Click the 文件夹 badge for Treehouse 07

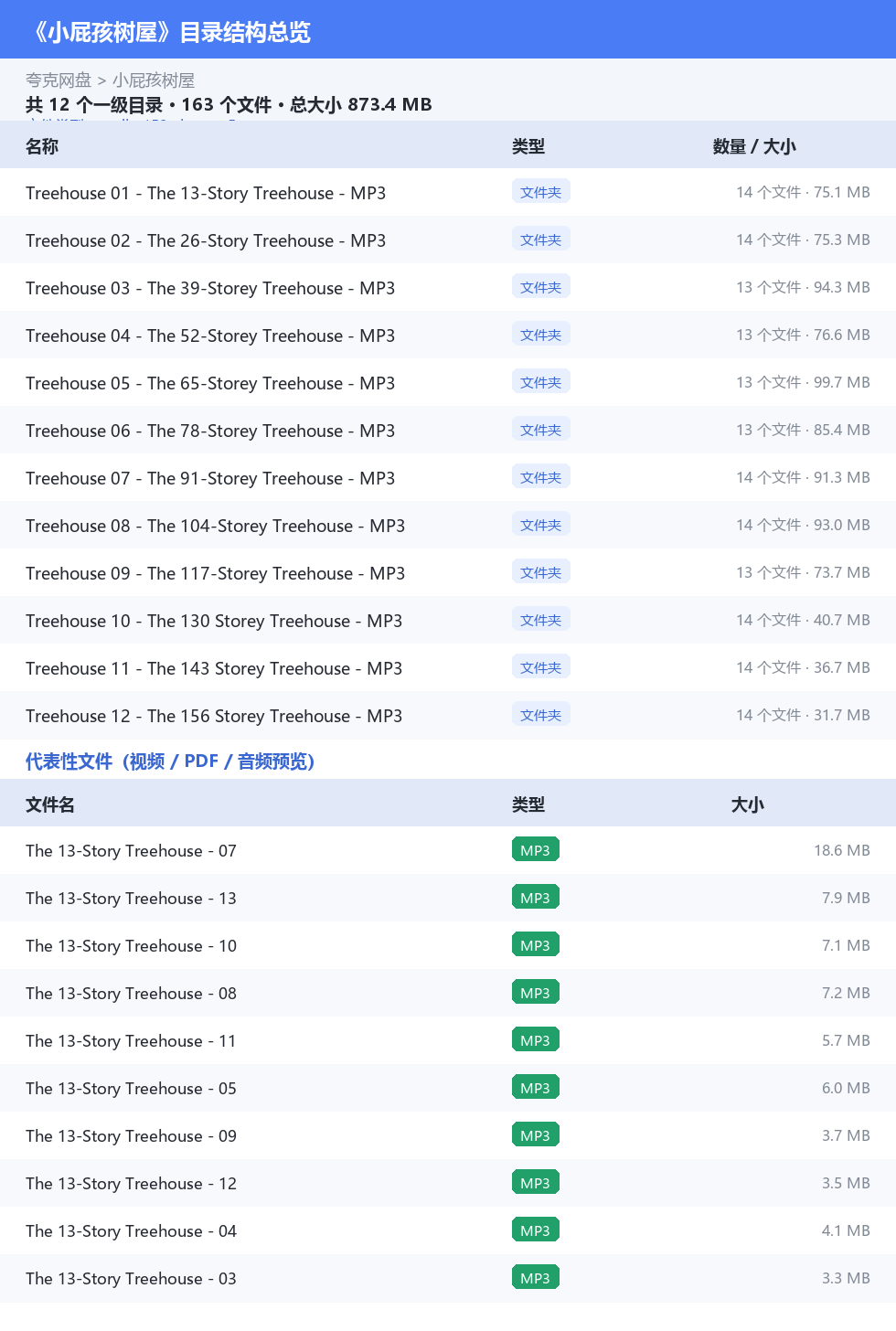coord(541,477)
